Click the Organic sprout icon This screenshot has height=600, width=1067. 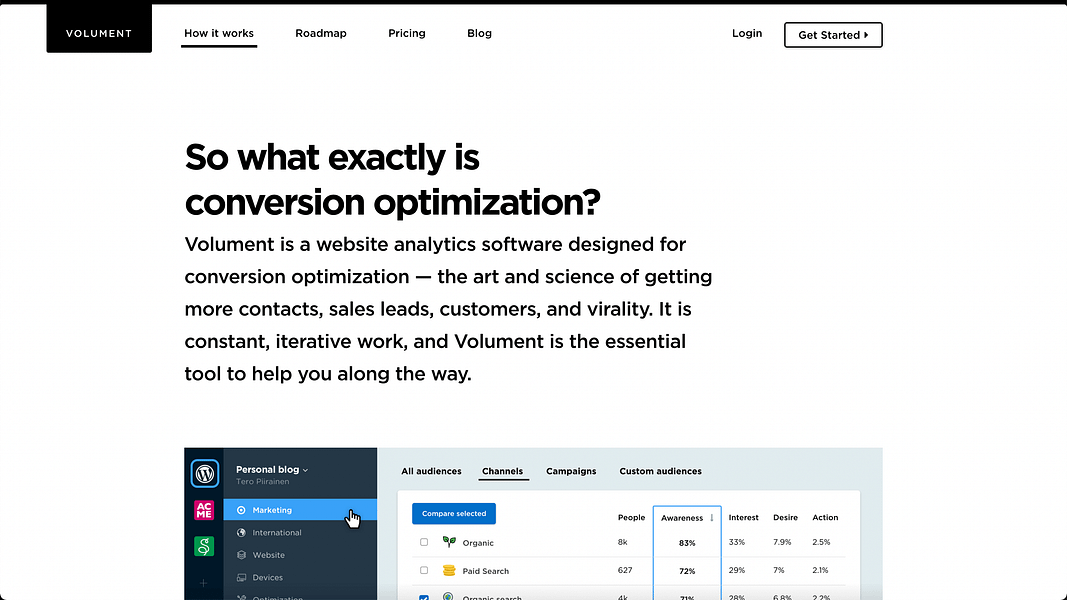point(449,541)
